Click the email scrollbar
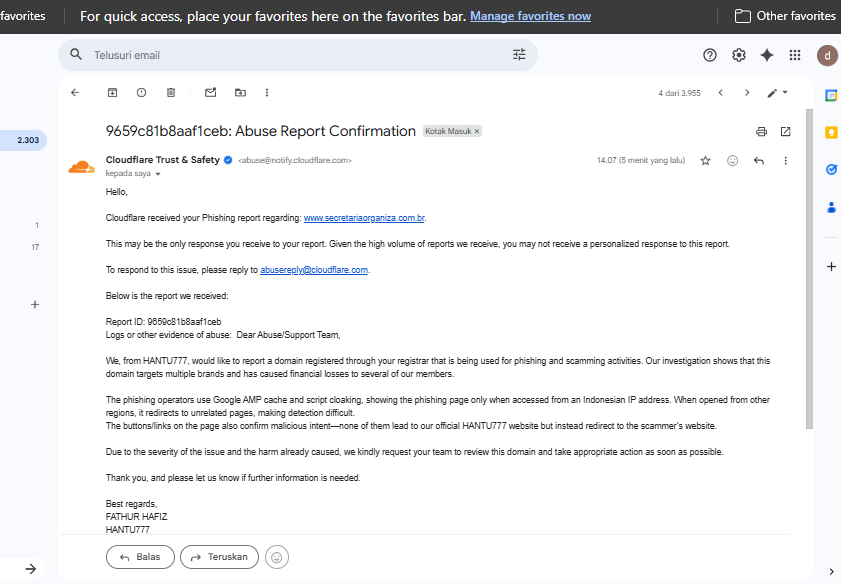The width and height of the screenshot is (841, 584). (x=809, y=268)
